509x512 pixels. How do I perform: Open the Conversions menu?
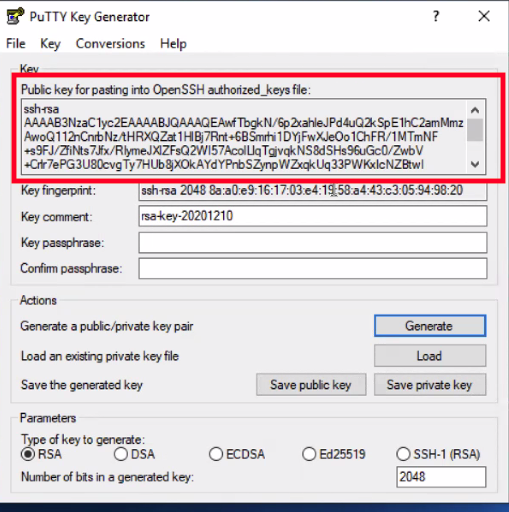(110, 44)
